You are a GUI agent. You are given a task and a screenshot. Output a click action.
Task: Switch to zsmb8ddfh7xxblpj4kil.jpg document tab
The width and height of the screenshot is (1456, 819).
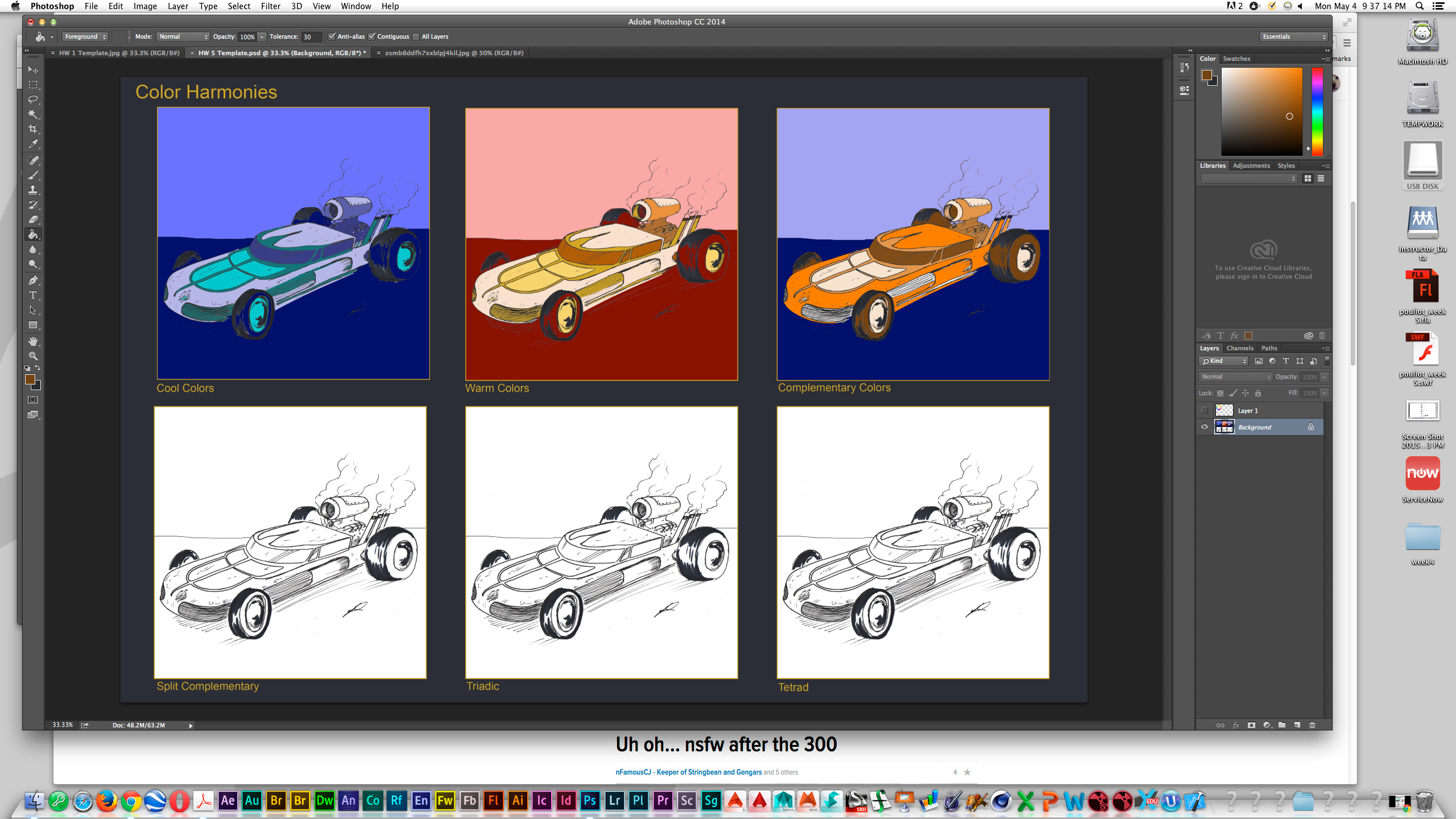(454, 53)
